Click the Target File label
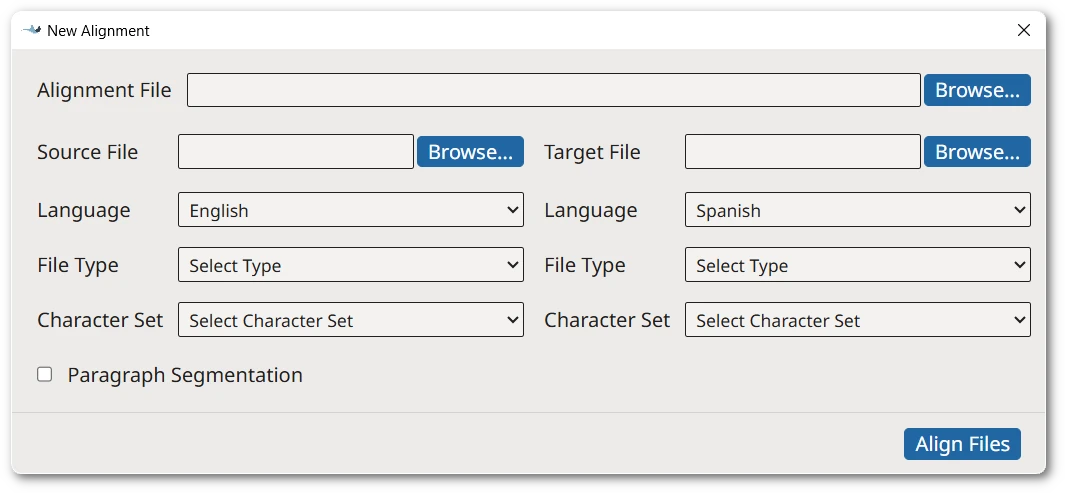The height and width of the screenshot is (493, 1065). pos(592,152)
